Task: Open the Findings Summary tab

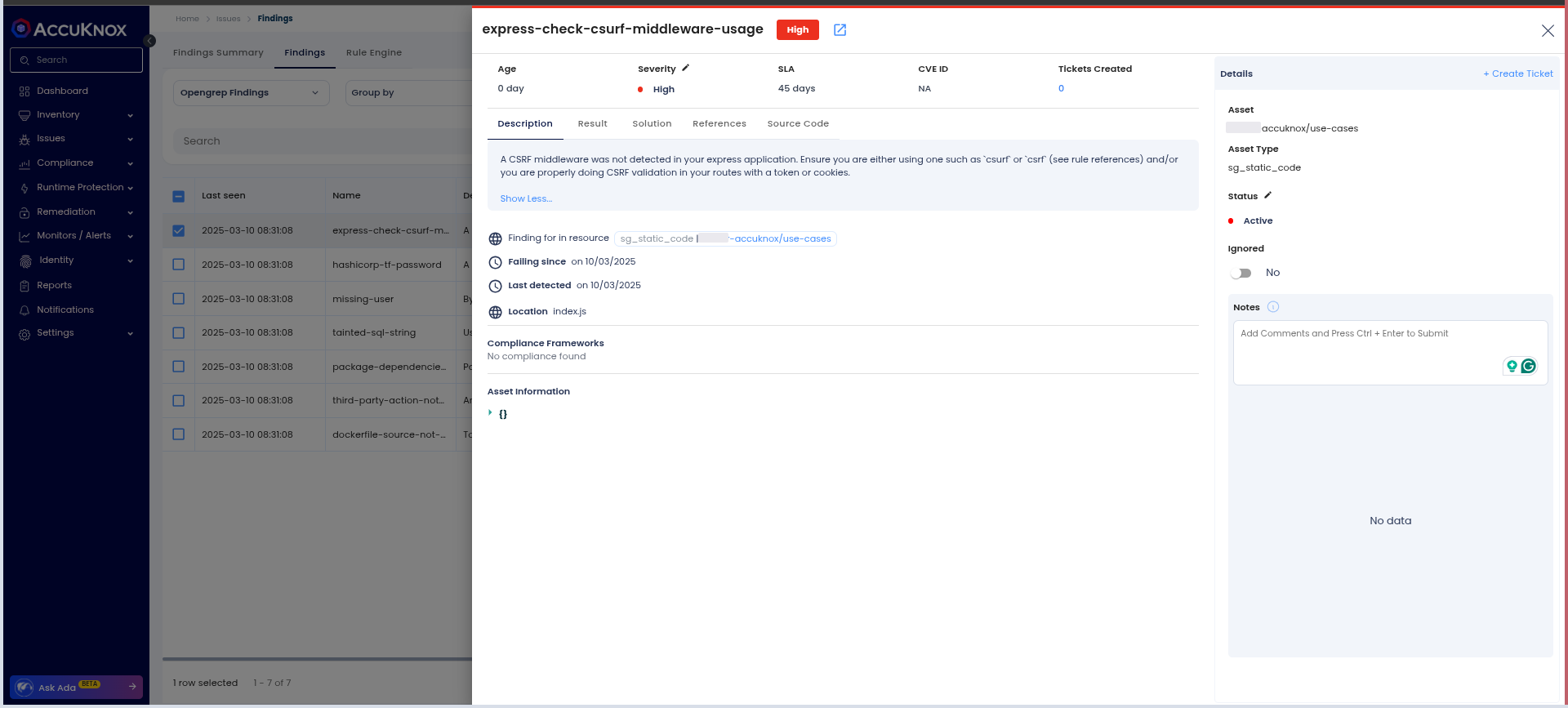Action: [x=218, y=52]
